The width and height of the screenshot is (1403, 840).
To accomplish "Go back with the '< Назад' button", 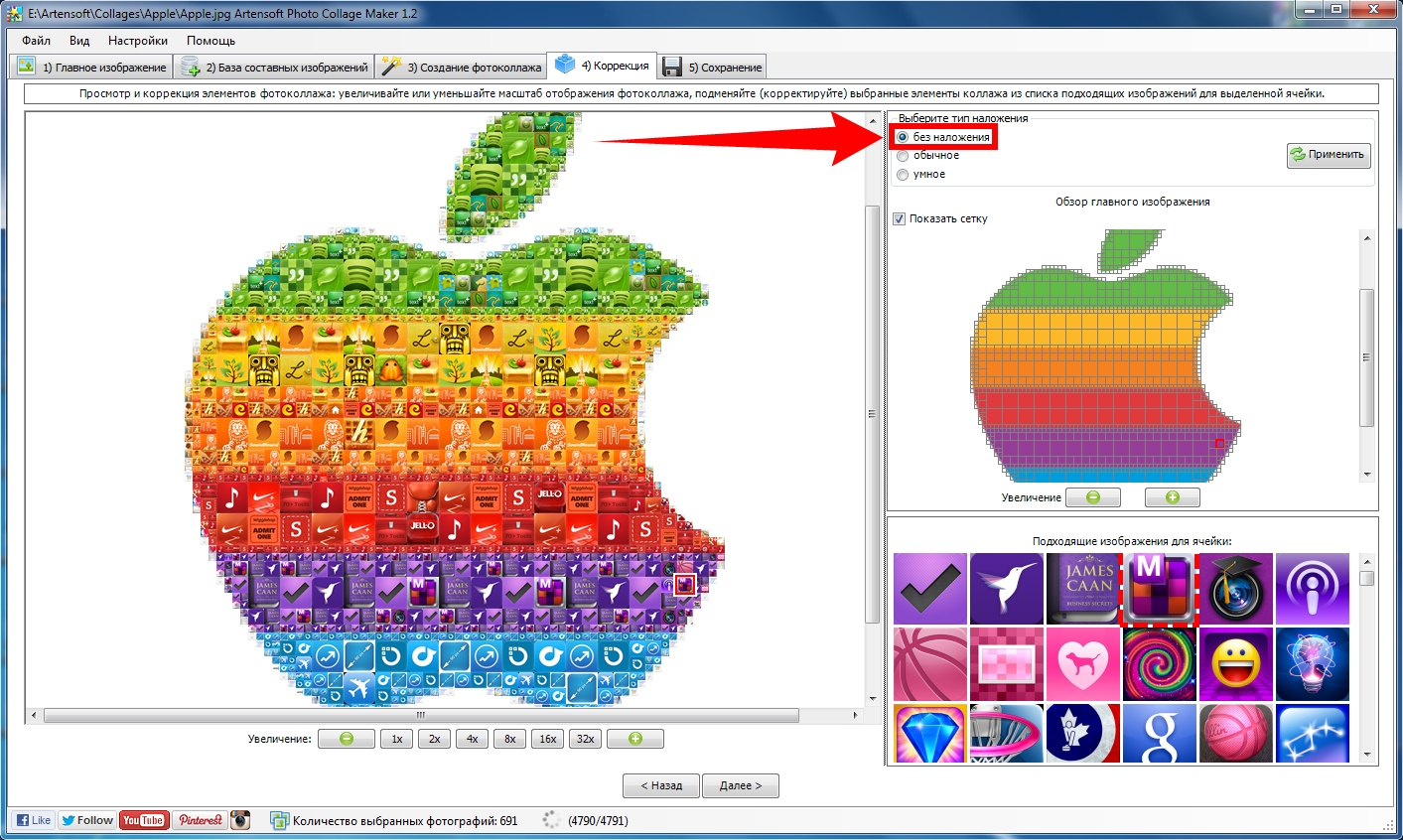I will (661, 785).
